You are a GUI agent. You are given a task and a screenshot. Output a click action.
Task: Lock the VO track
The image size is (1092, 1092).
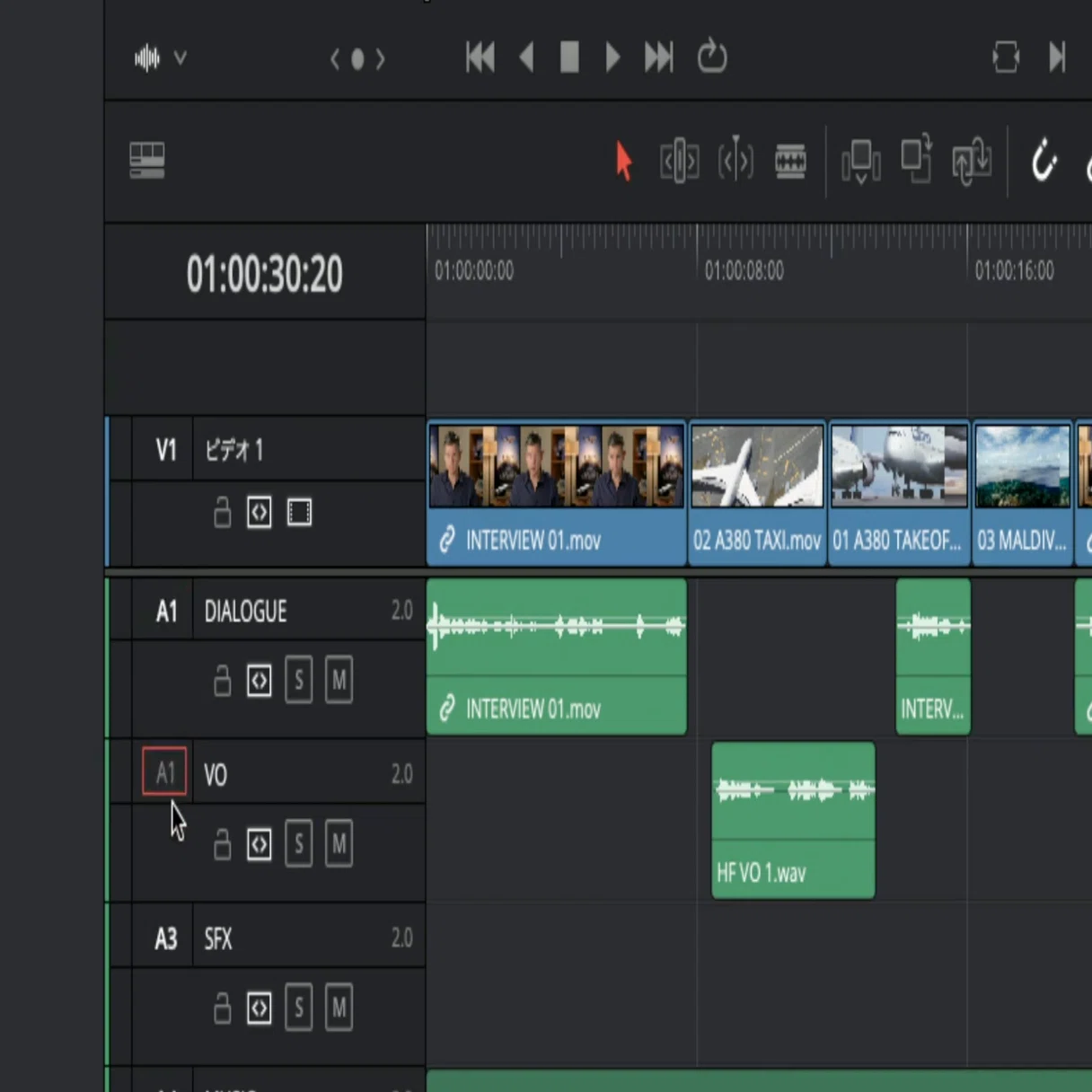pyautogui.click(x=222, y=844)
